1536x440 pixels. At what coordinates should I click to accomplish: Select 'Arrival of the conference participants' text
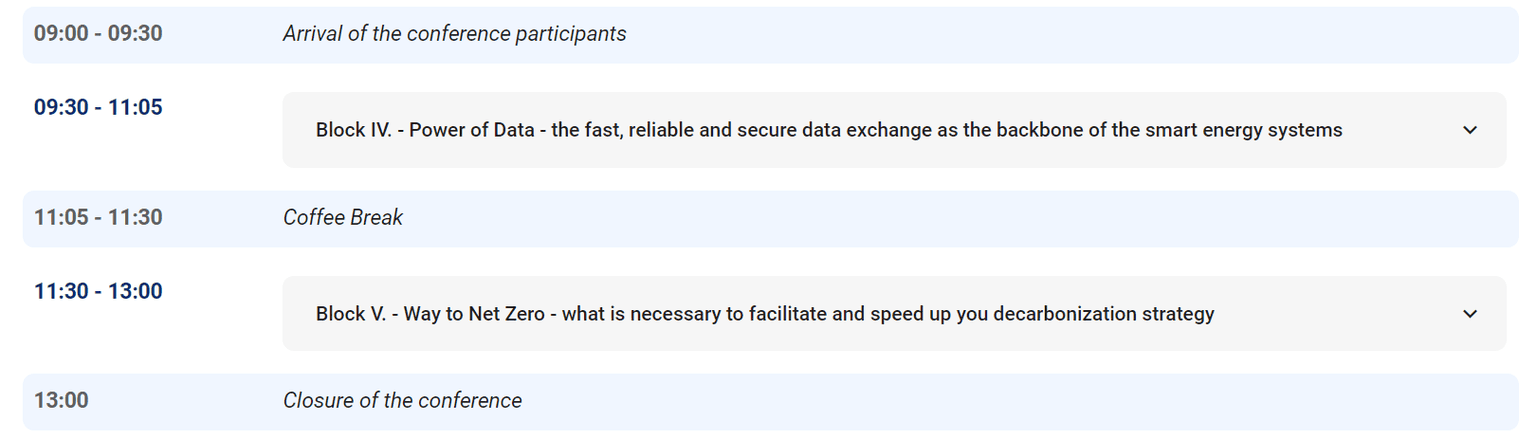(454, 34)
